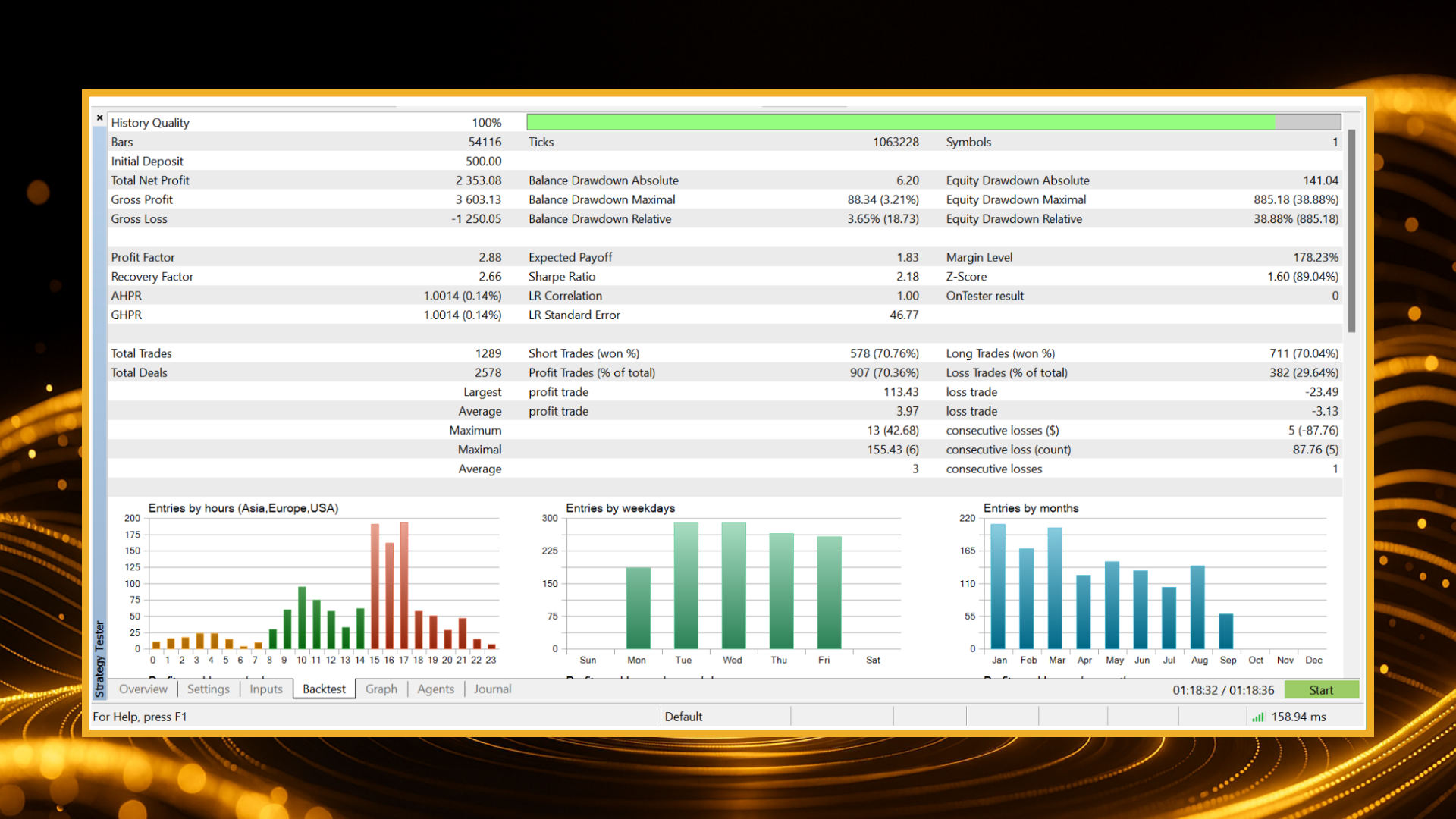The image size is (1456, 819).
Task: Open the Agents tab
Action: pyautogui.click(x=435, y=689)
